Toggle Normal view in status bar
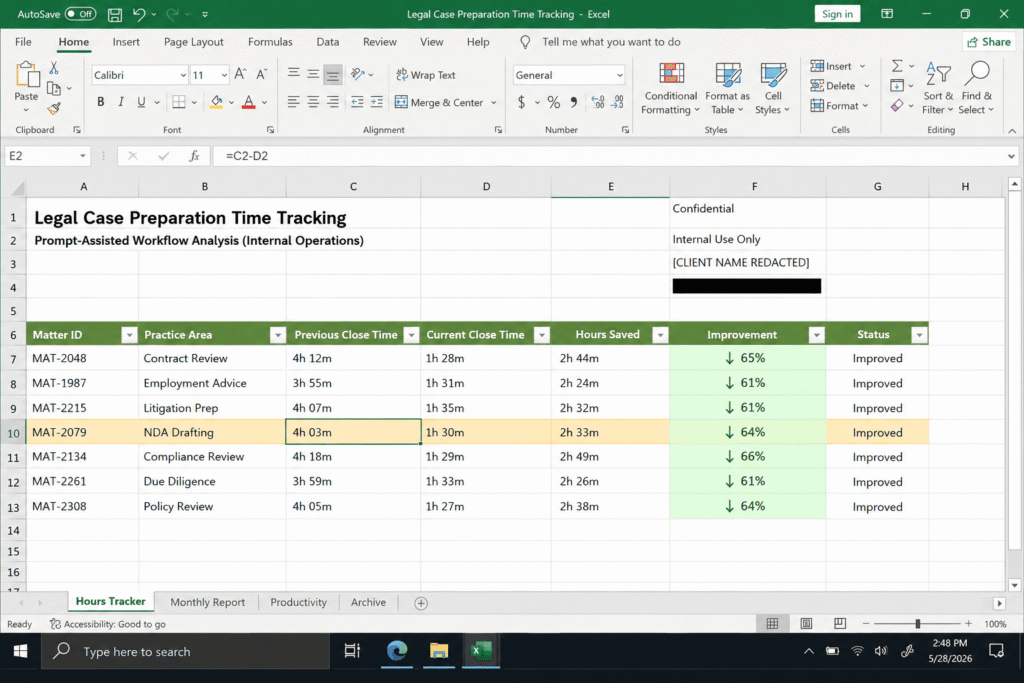This screenshot has width=1024, height=683. pyautogui.click(x=772, y=624)
